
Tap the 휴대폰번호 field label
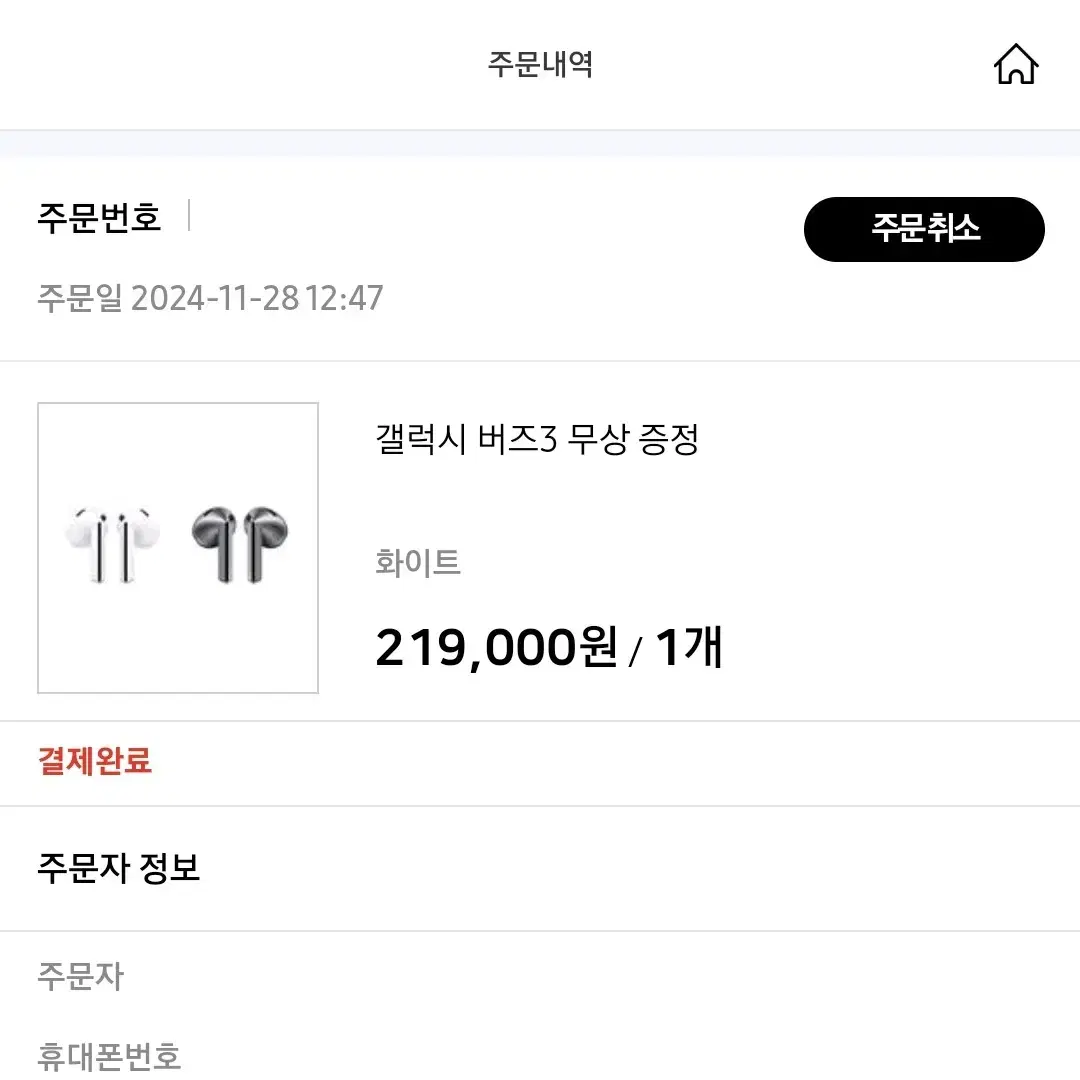pos(109,1057)
